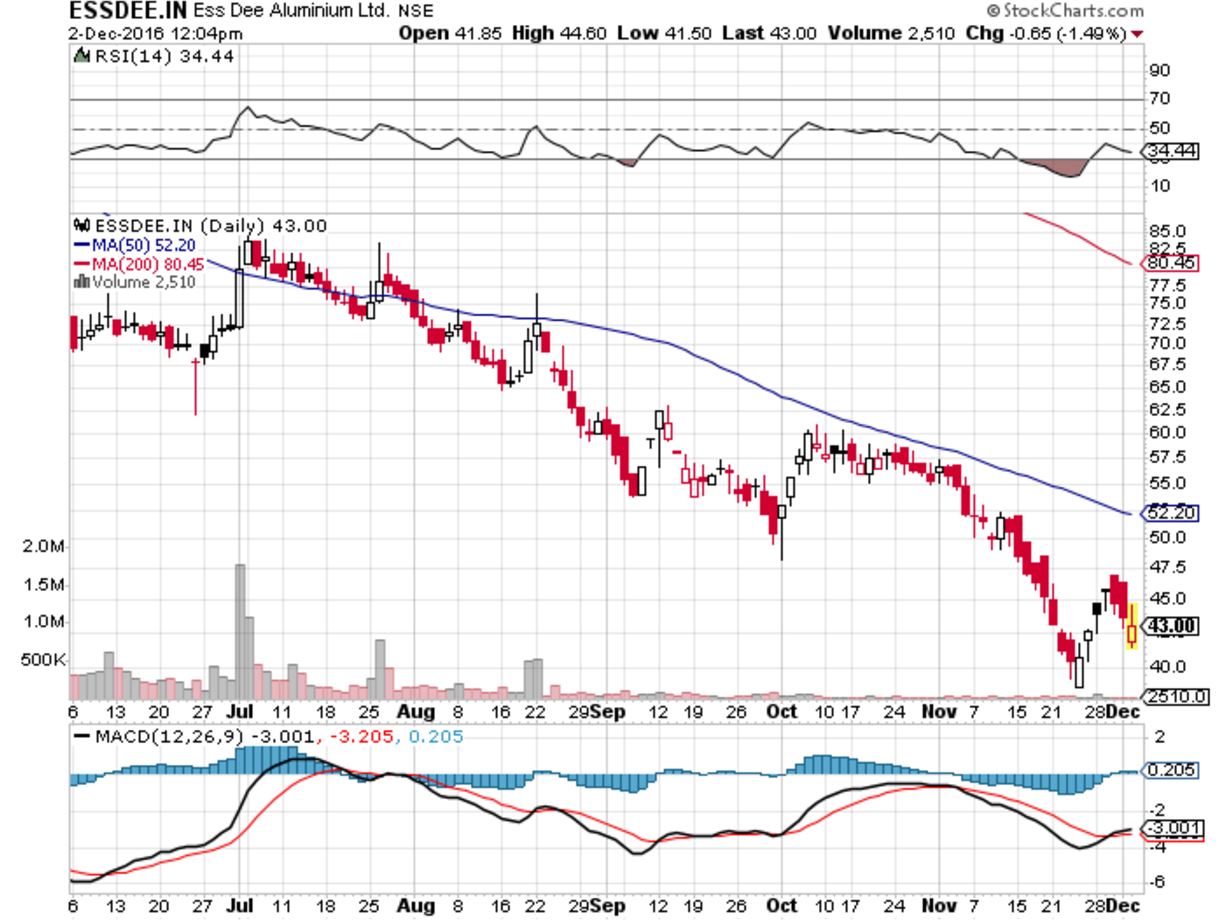Click the 2.0M volume scale label
Screen dimensions: 1232x921
[x=45, y=547]
